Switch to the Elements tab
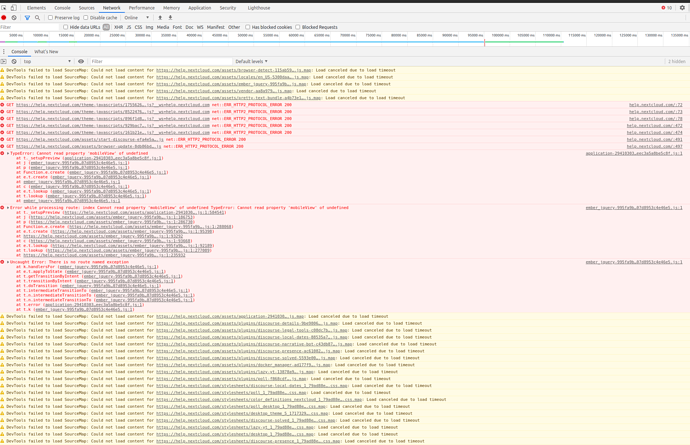The height and width of the screenshot is (445, 690). point(36,8)
